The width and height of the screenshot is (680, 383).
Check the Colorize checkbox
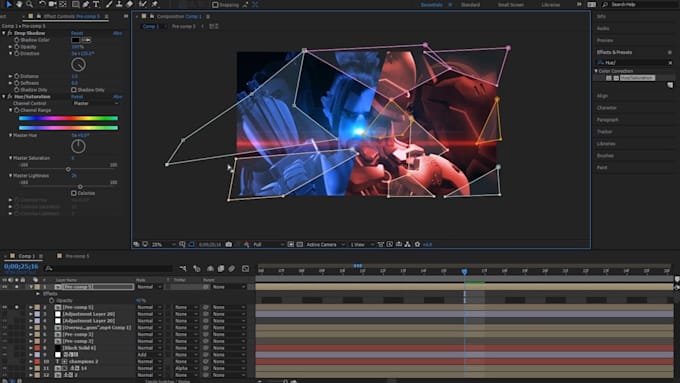[x=74, y=193]
